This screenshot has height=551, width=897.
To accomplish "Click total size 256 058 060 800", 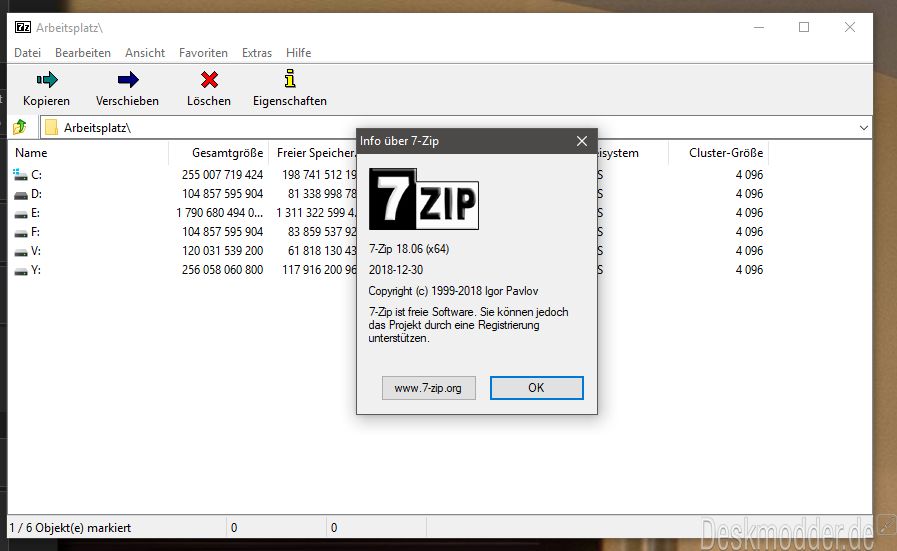I will coord(223,269).
